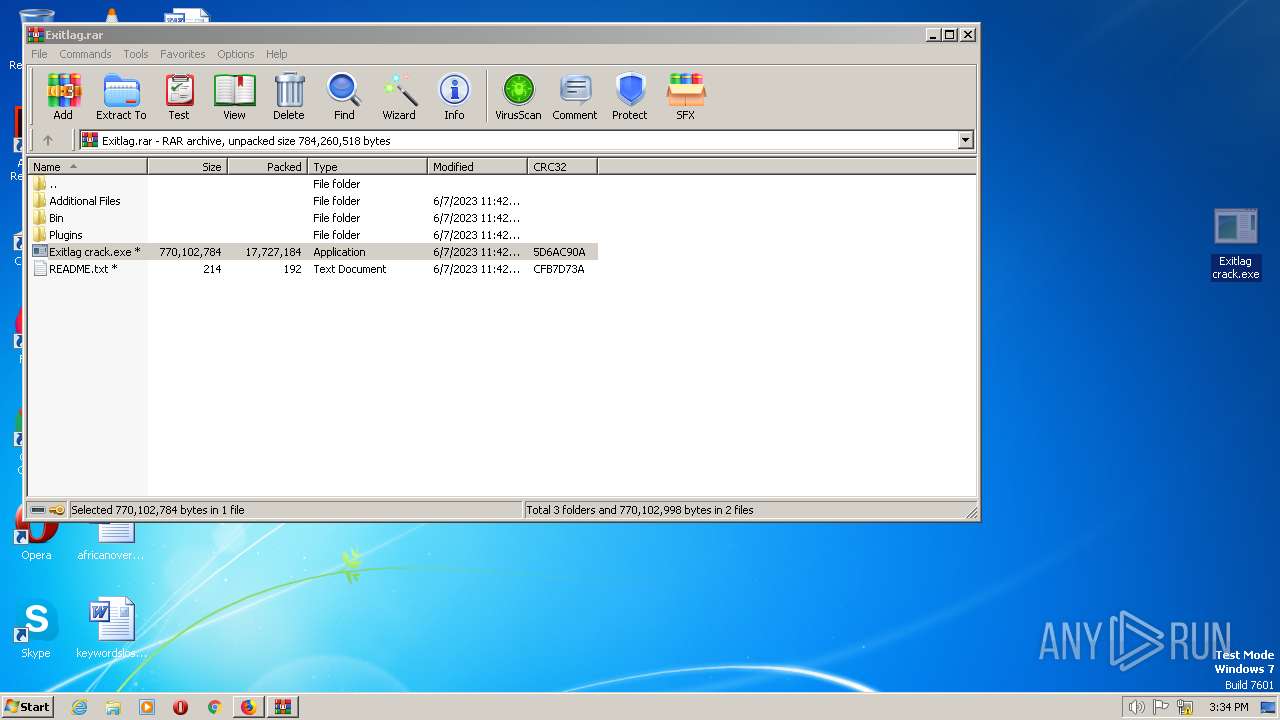Create SFX archive icon
1280x720 pixels.
point(685,97)
